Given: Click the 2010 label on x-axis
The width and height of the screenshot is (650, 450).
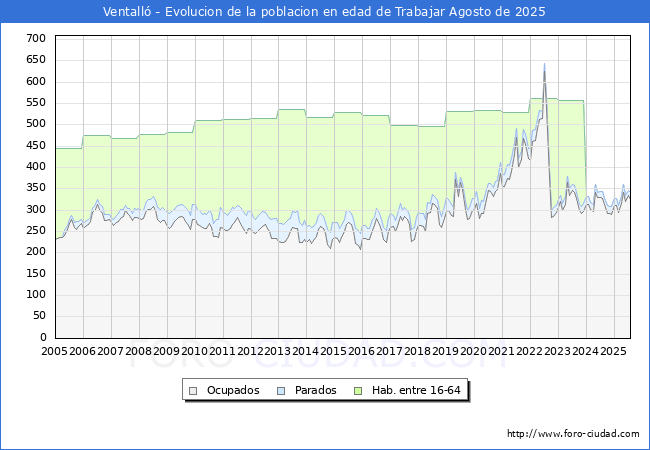Looking at the screenshot, I should tap(194, 351).
